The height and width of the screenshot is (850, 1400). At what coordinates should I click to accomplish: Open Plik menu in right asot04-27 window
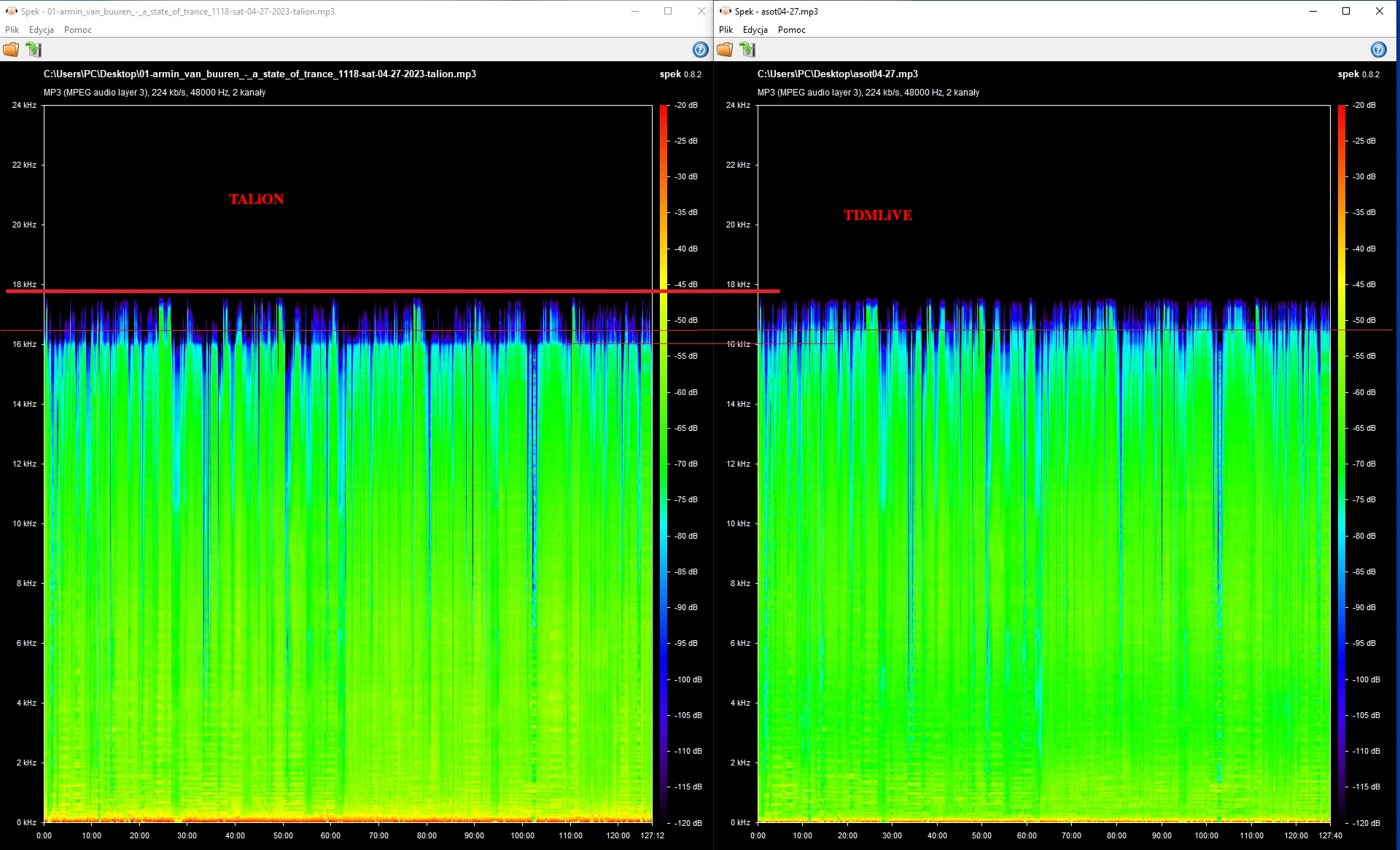point(726,30)
